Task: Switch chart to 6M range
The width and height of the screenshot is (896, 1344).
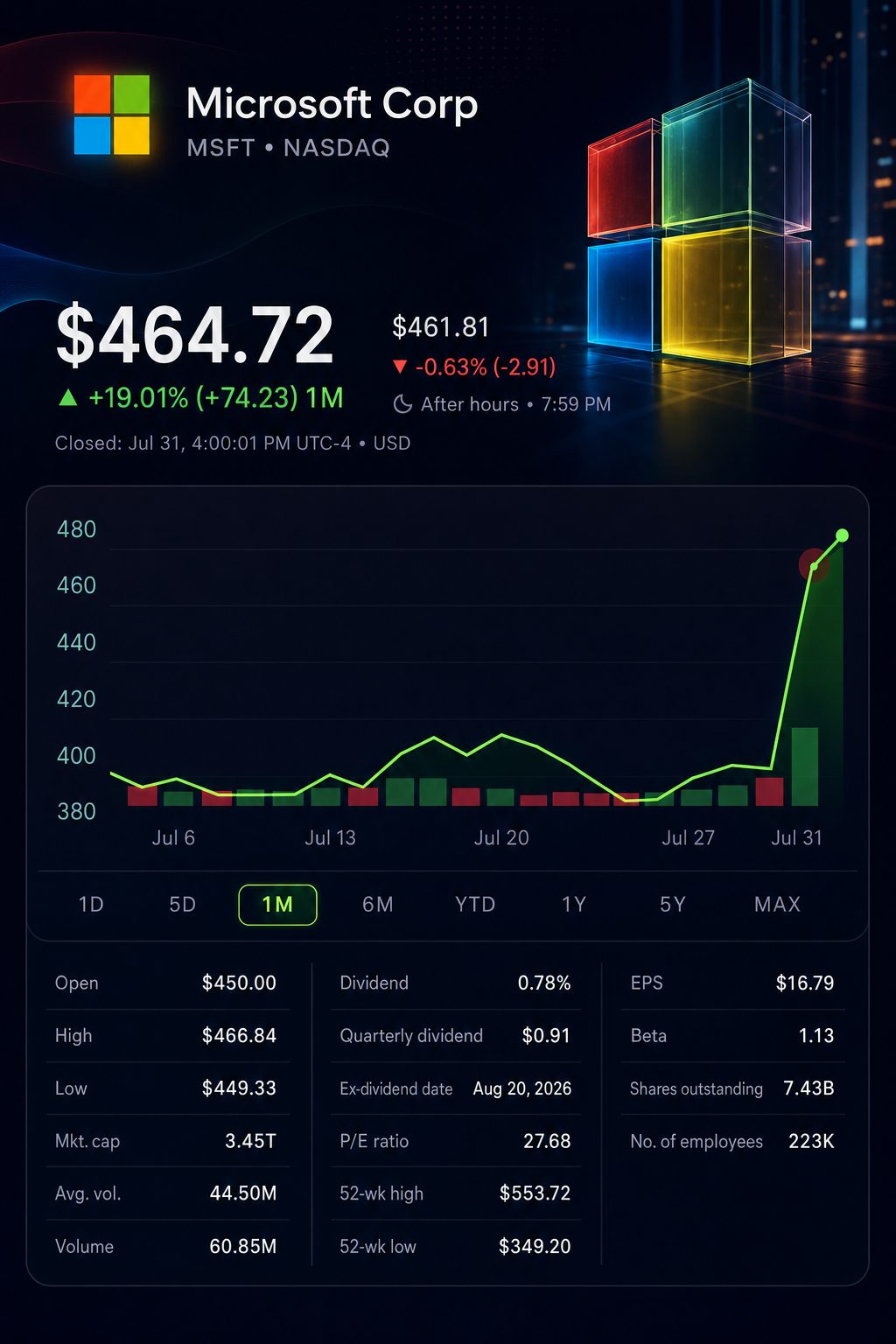Action: (x=378, y=904)
